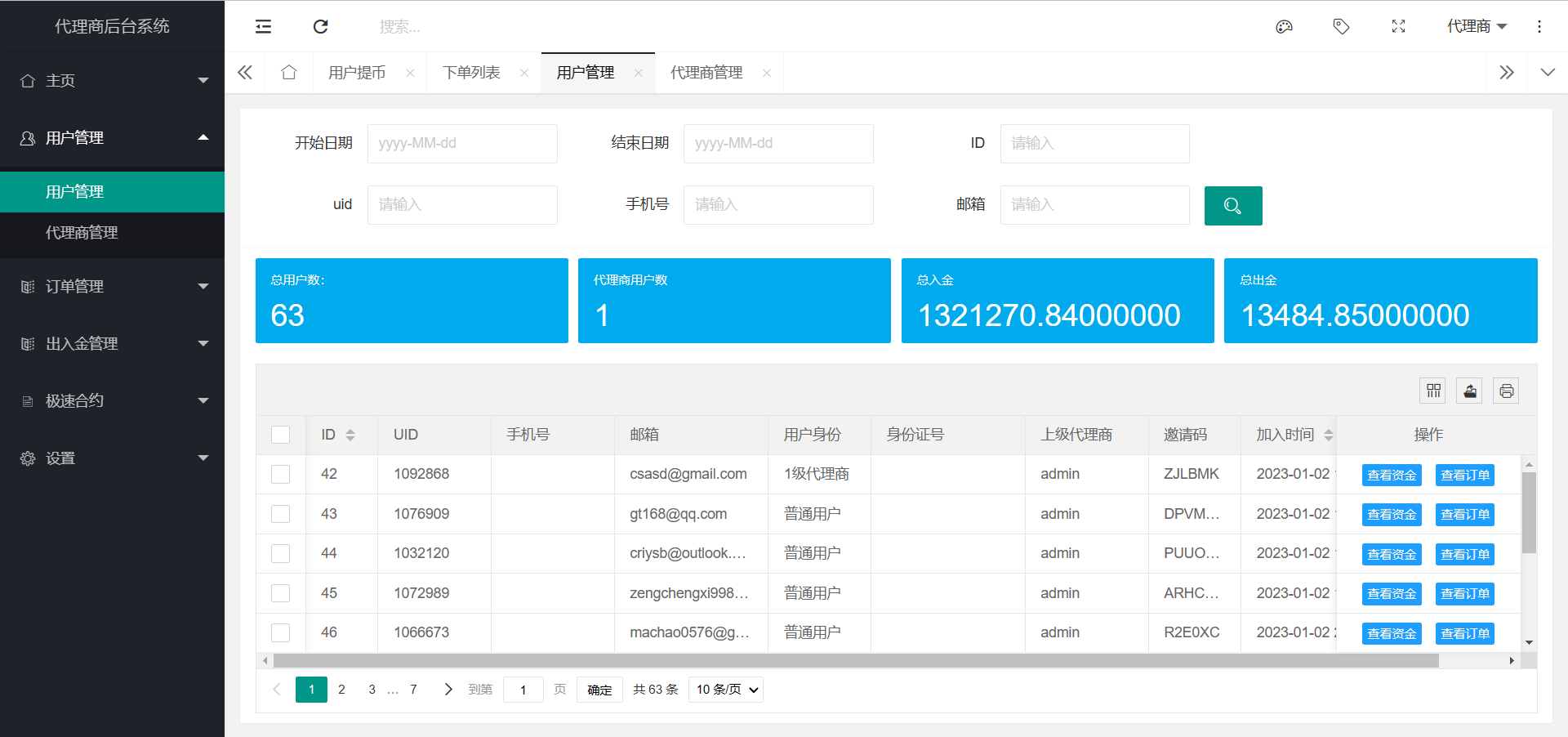1568x737 pixels.
Task: Open the kebab menu at top right
Action: [x=1539, y=26]
